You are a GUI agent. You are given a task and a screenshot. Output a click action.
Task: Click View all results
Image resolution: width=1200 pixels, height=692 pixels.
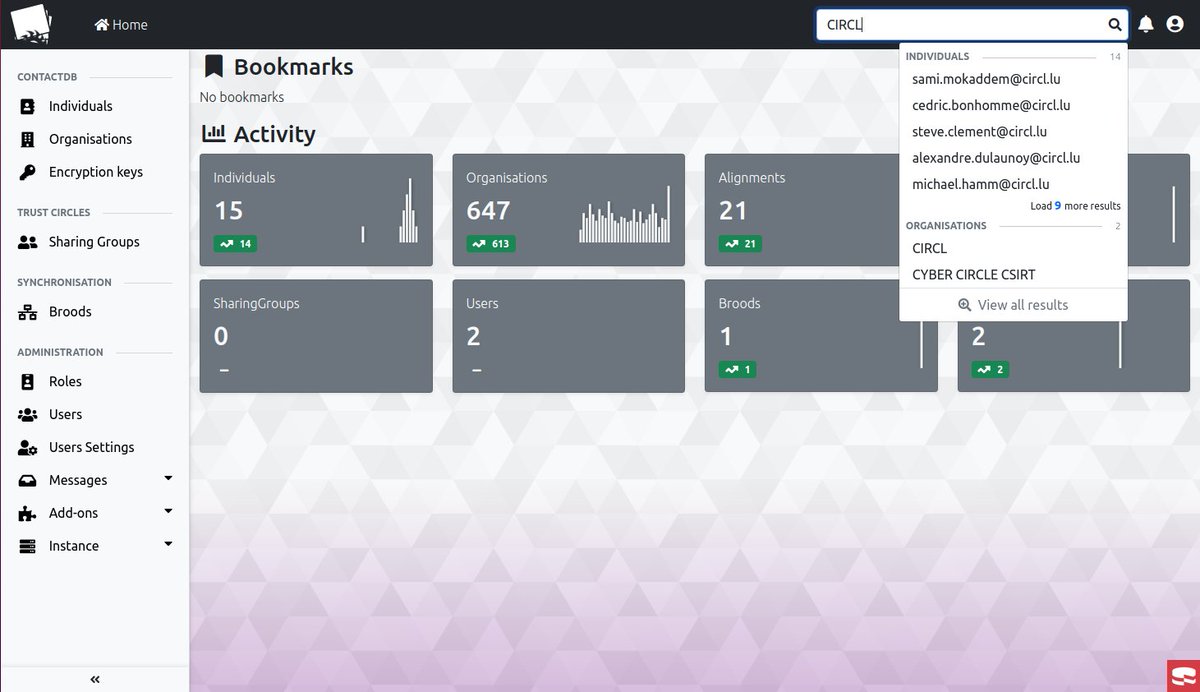point(1013,305)
